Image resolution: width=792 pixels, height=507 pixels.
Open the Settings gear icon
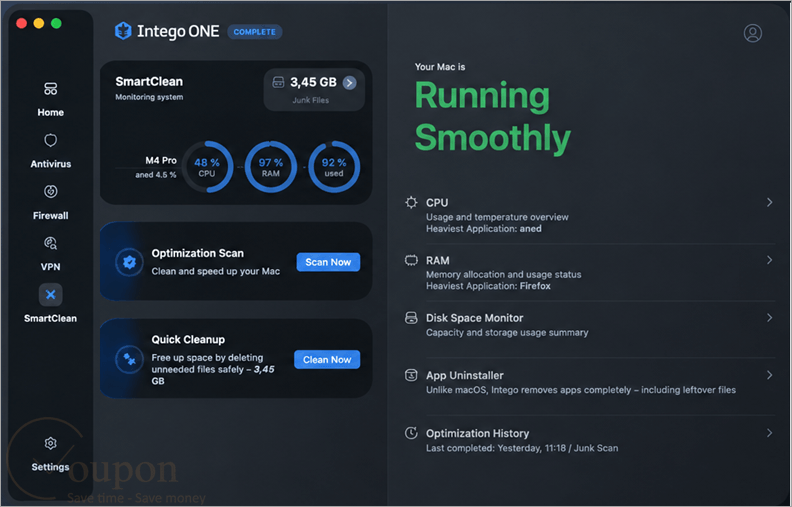click(x=51, y=443)
